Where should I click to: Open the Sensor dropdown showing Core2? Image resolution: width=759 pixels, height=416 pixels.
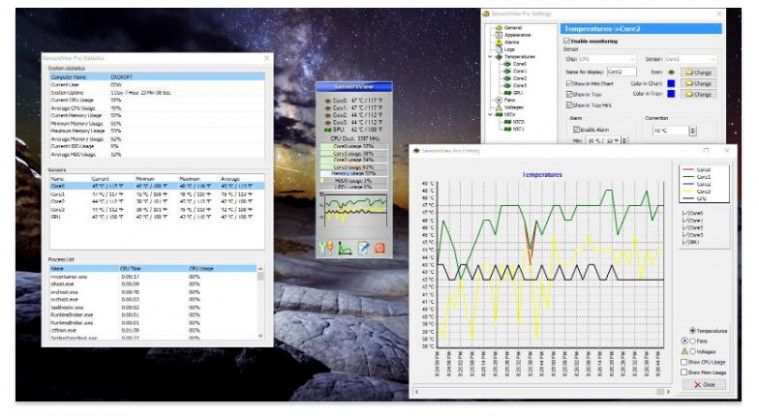694,60
